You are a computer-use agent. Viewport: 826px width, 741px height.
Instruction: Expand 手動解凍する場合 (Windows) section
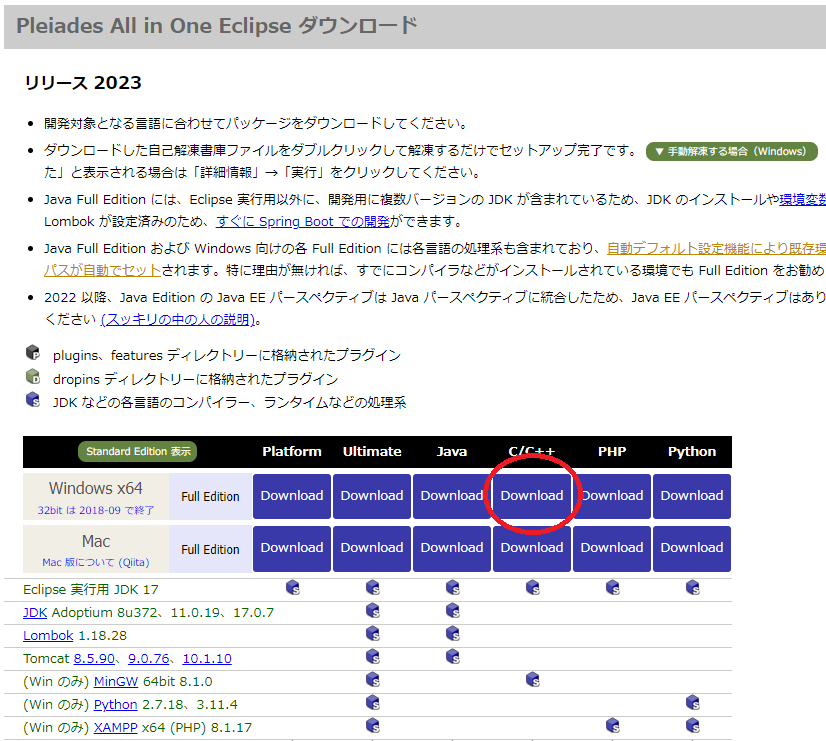(x=732, y=152)
